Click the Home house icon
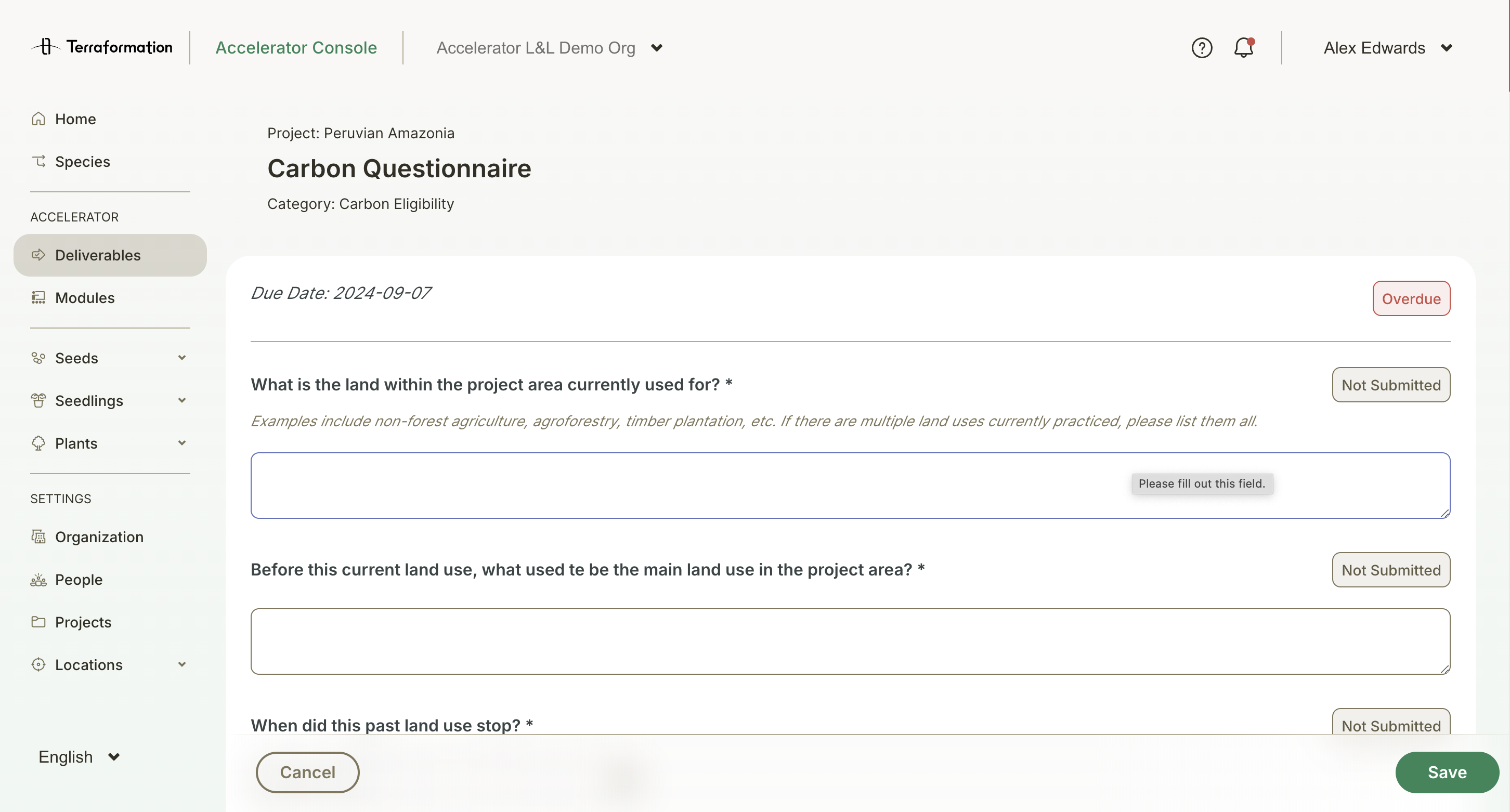This screenshot has height=812, width=1510. [38, 119]
